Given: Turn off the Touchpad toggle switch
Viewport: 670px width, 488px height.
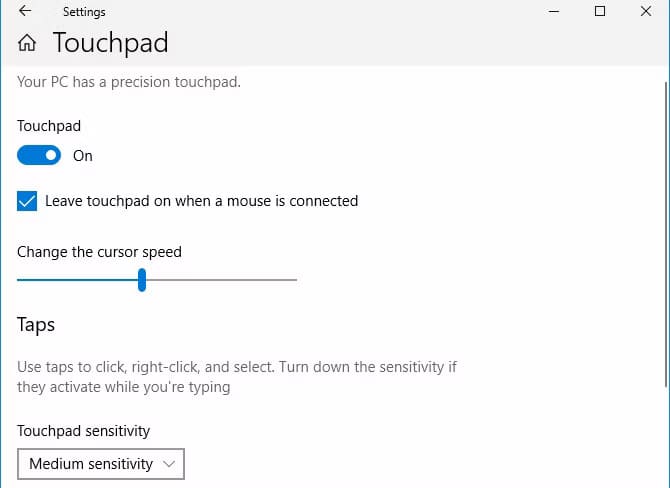Looking at the screenshot, I should (x=39, y=155).
